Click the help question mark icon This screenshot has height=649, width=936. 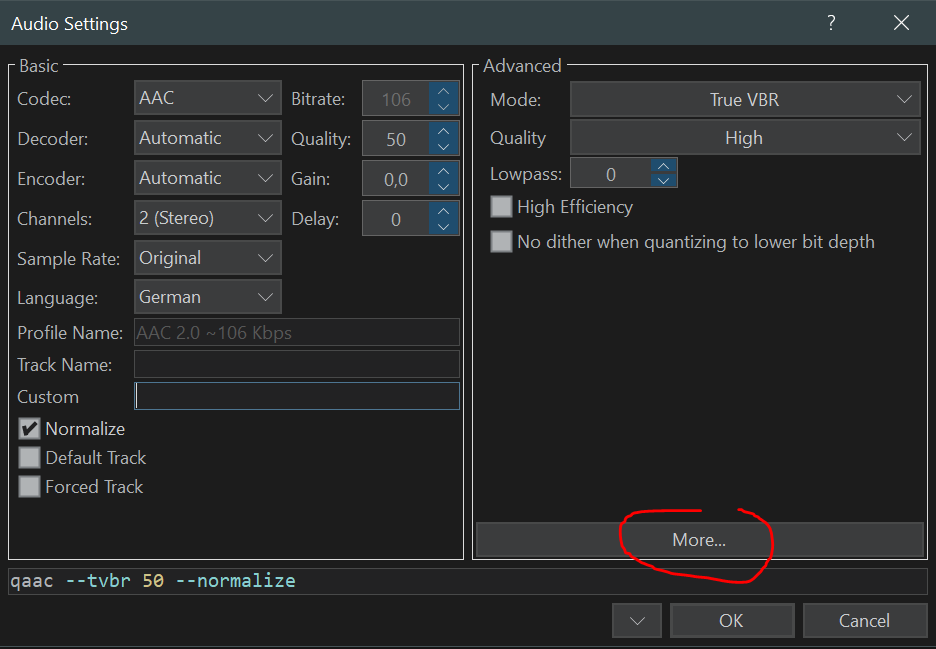(x=831, y=22)
